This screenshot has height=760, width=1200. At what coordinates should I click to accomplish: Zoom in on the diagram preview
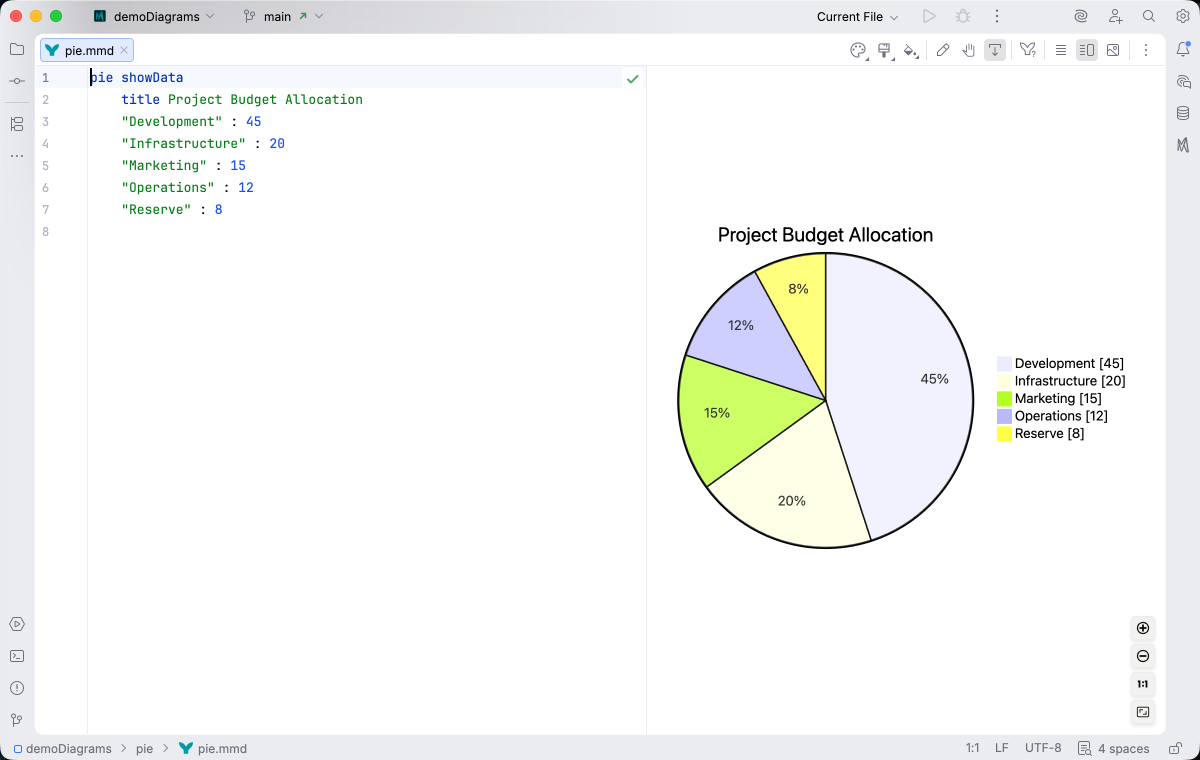[x=1143, y=628]
